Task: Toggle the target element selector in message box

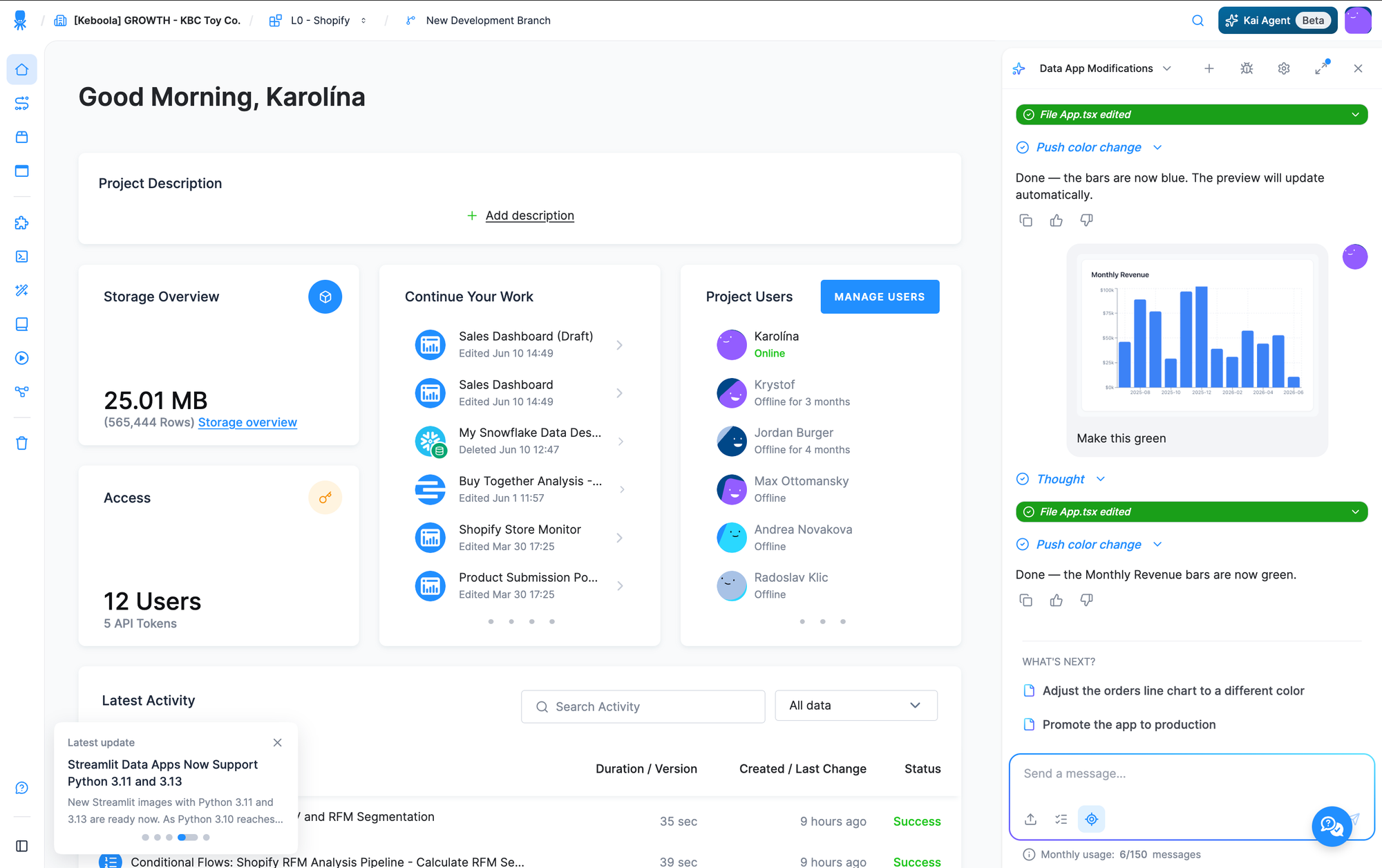Action: pos(1092,819)
